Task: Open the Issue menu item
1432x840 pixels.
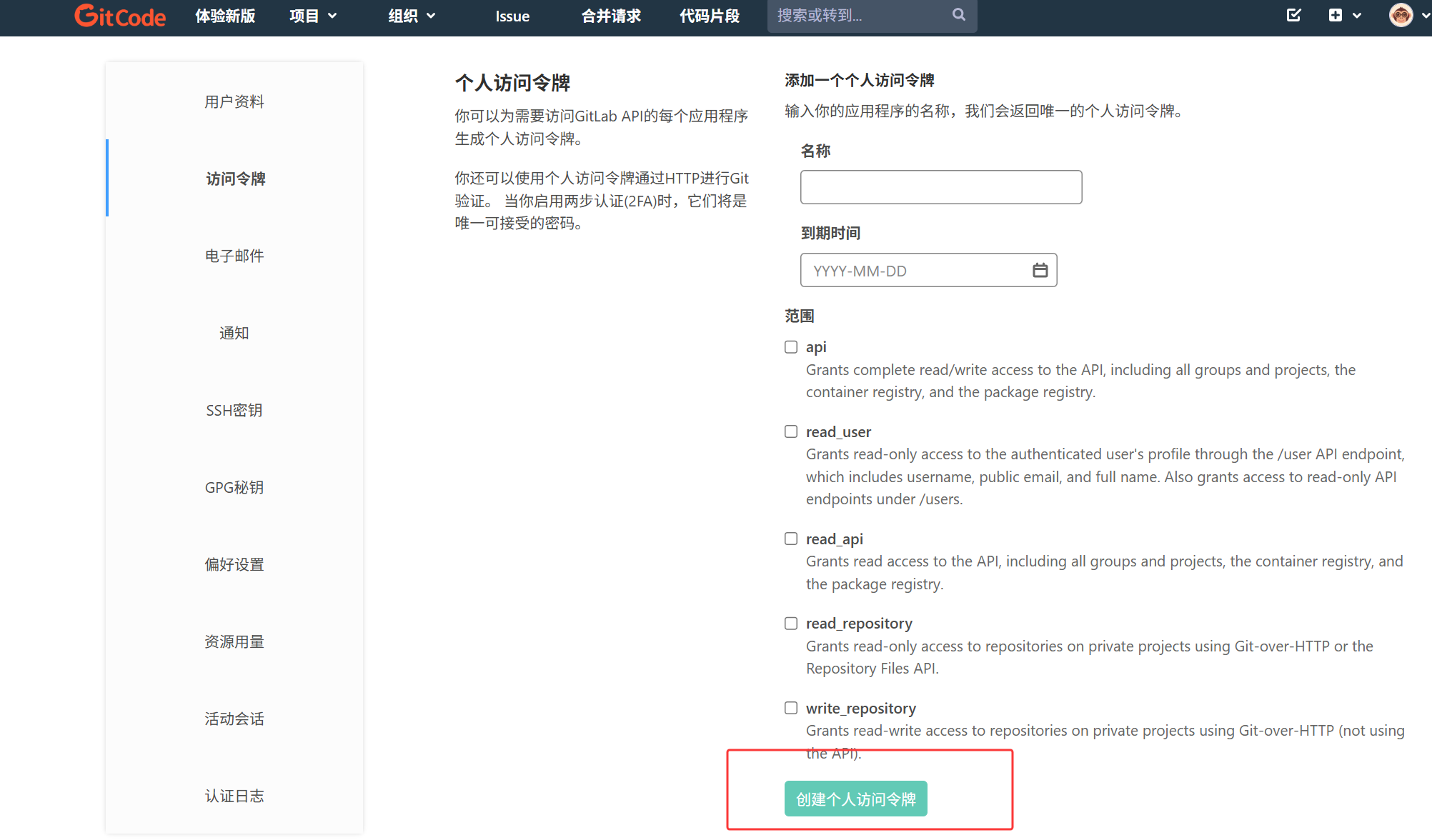Action: pyautogui.click(x=512, y=16)
